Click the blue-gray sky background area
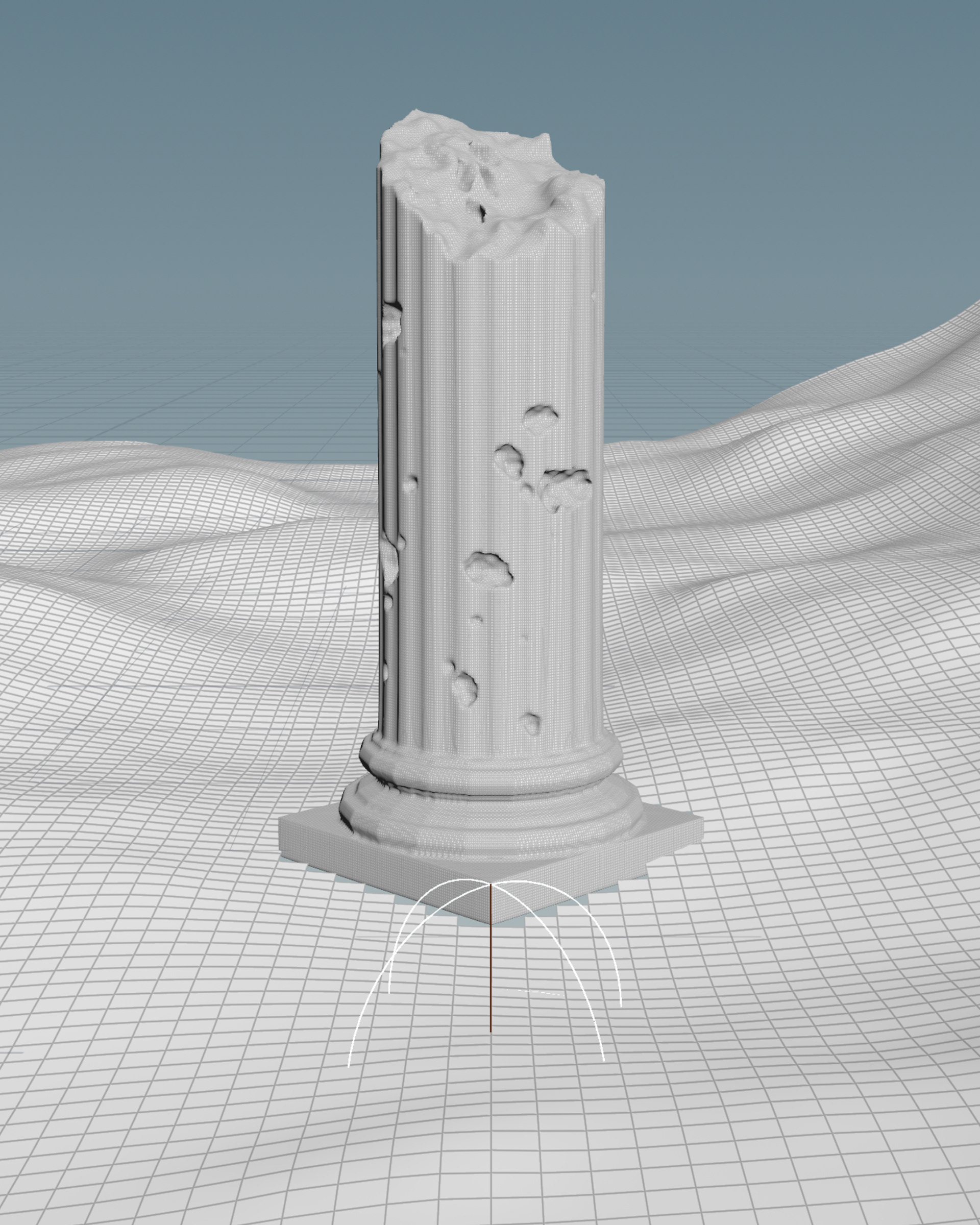 point(170,142)
